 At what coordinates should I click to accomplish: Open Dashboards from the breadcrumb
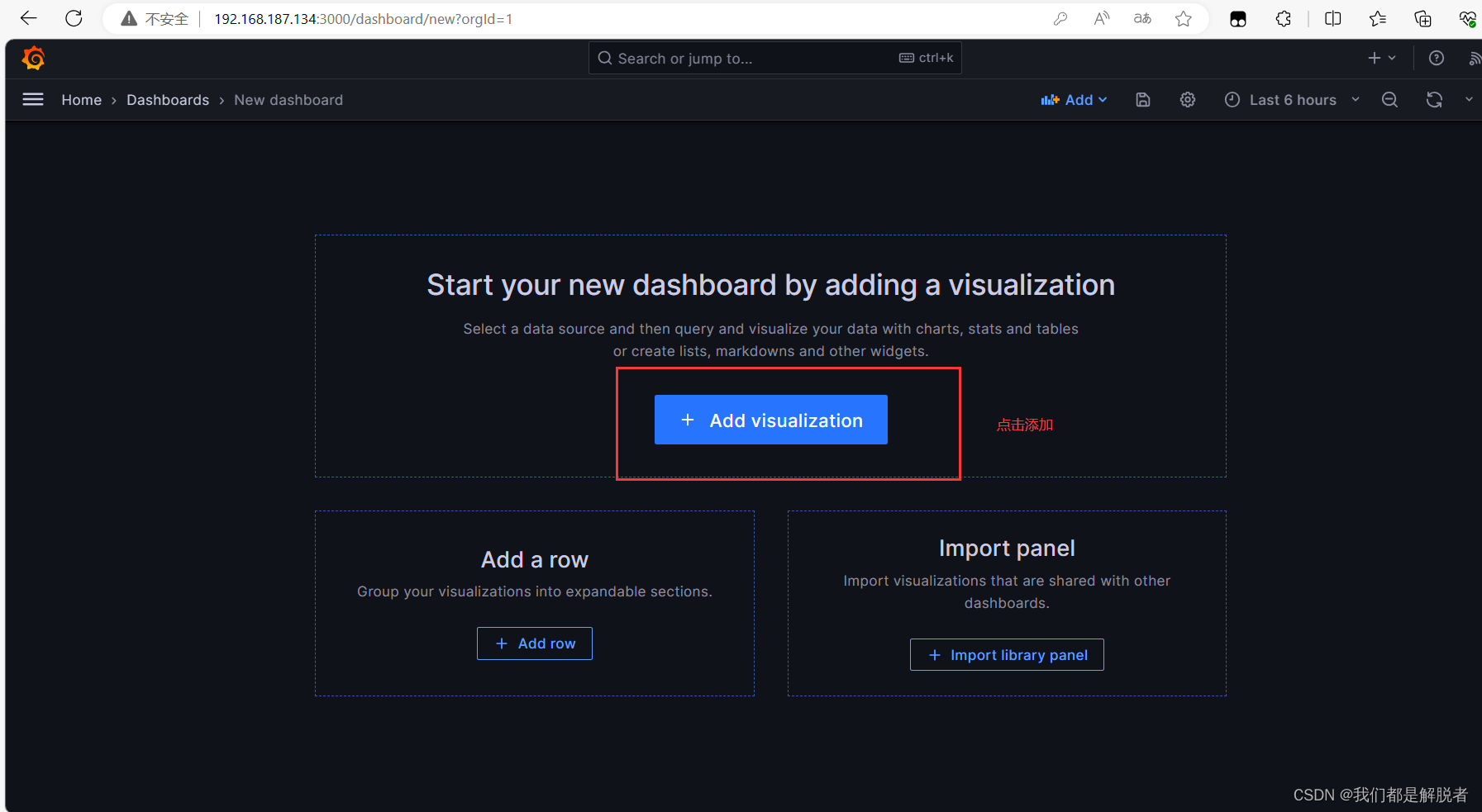168,99
